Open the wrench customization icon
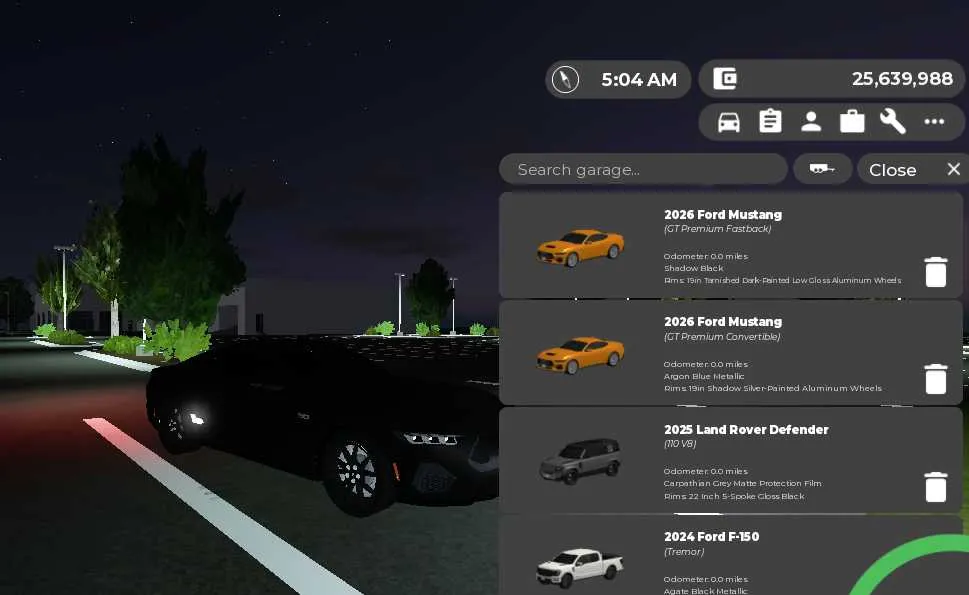The height and width of the screenshot is (595, 969). click(x=892, y=121)
